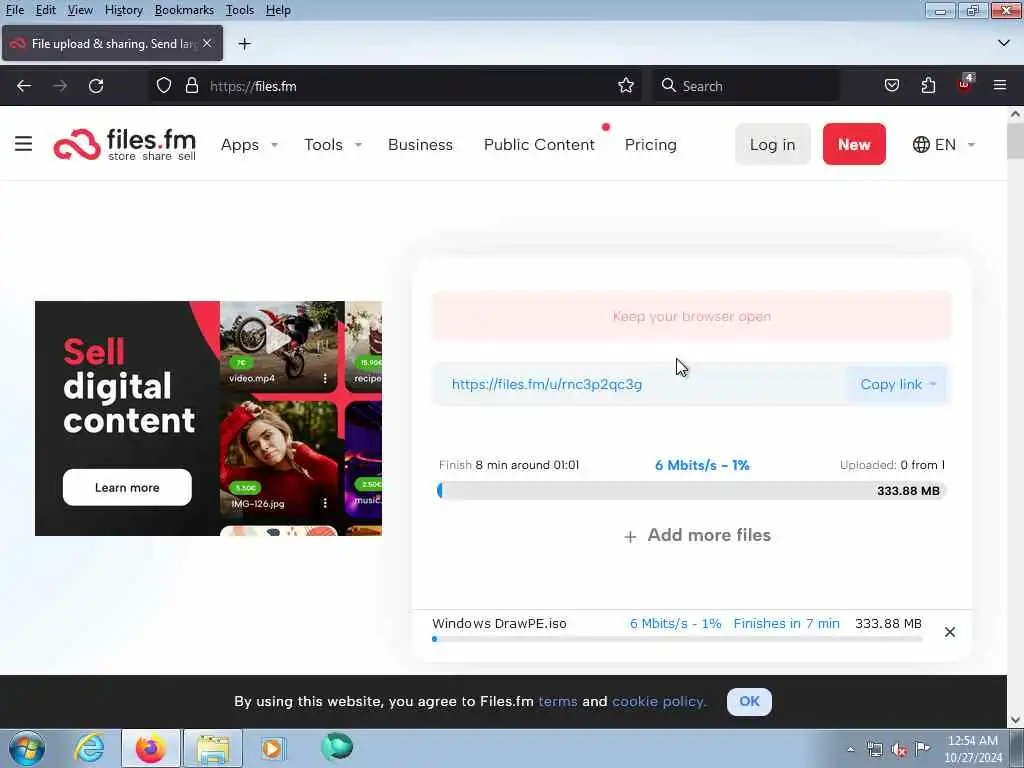
Task: Open the Edit menu
Action: pos(45,10)
